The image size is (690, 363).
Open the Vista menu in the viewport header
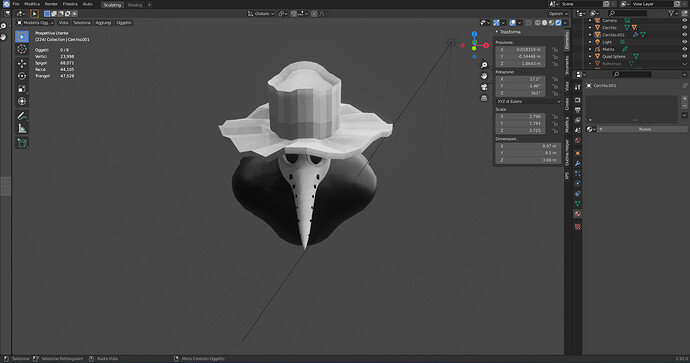[x=63, y=22]
